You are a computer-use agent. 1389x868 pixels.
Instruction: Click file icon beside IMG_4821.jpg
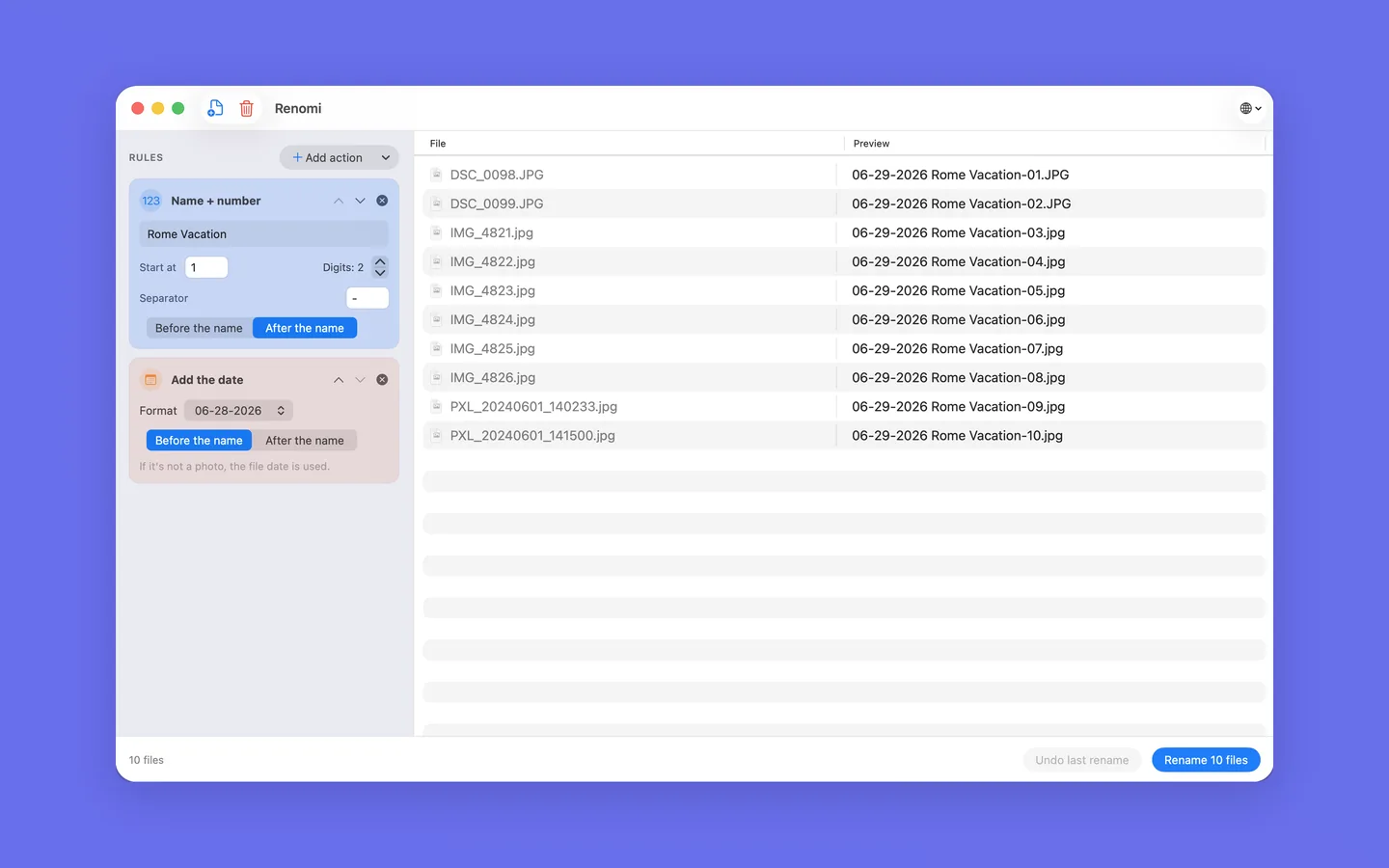tap(436, 232)
